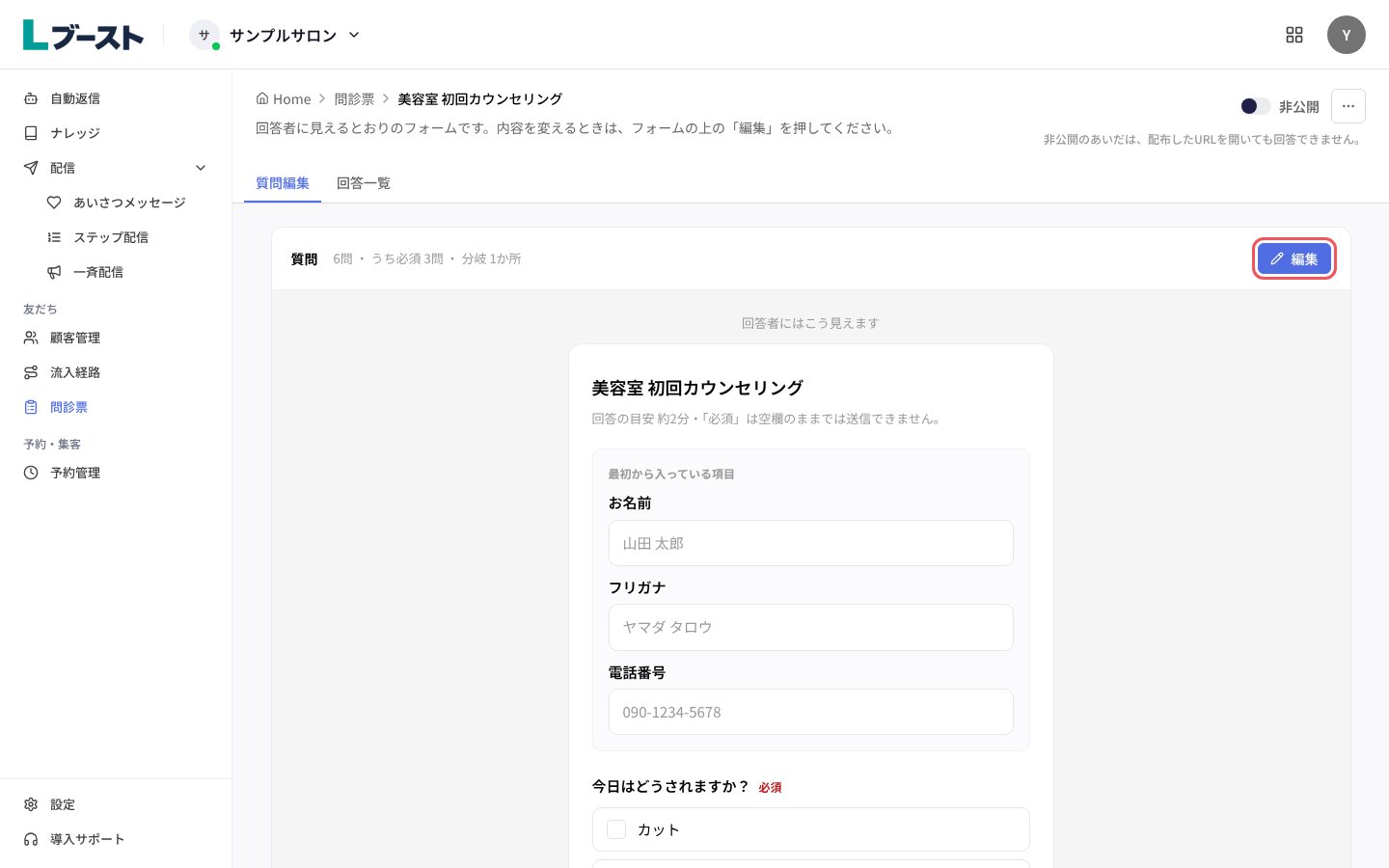Screen dimensions: 1389x868
Task: Click the Lブースト logo
Action: (83, 35)
